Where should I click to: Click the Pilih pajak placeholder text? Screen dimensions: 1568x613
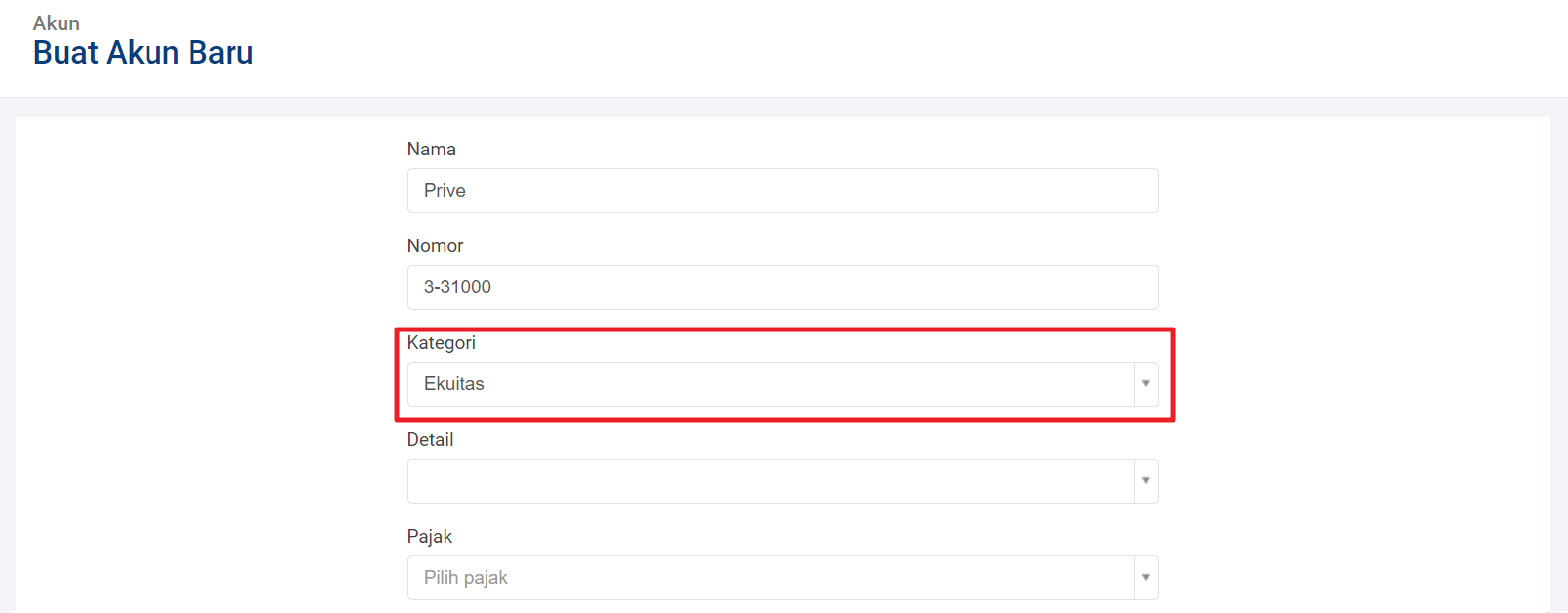(466, 578)
